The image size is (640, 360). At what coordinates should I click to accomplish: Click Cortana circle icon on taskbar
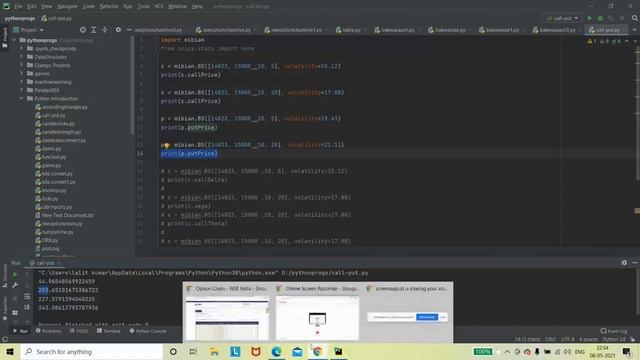coord(173,351)
